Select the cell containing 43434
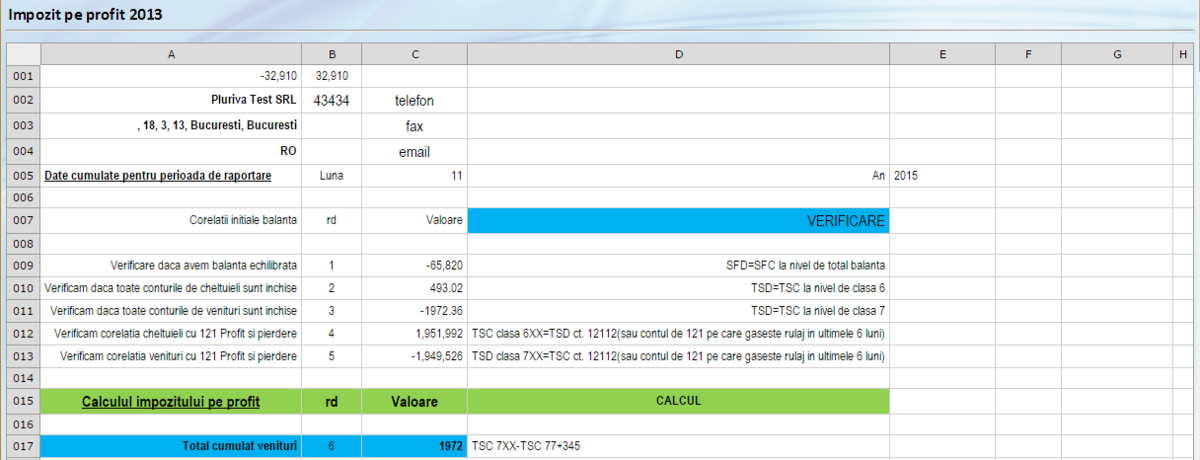This screenshot has height=460, width=1200. tap(331, 100)
